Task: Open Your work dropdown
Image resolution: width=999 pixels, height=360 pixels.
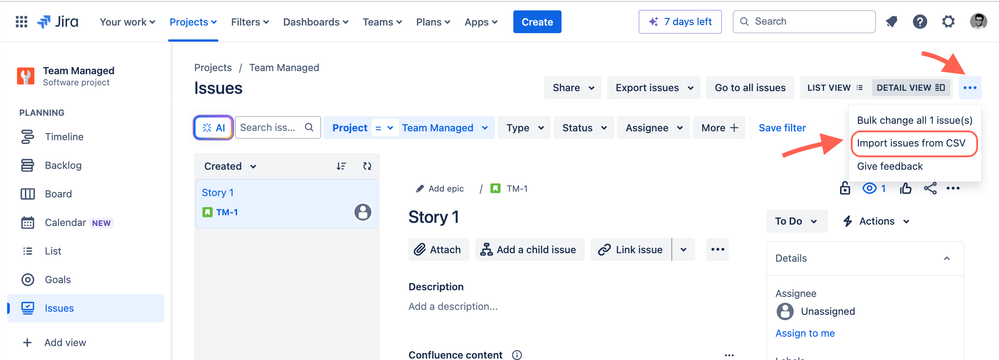Action: (x=127, y=22)
